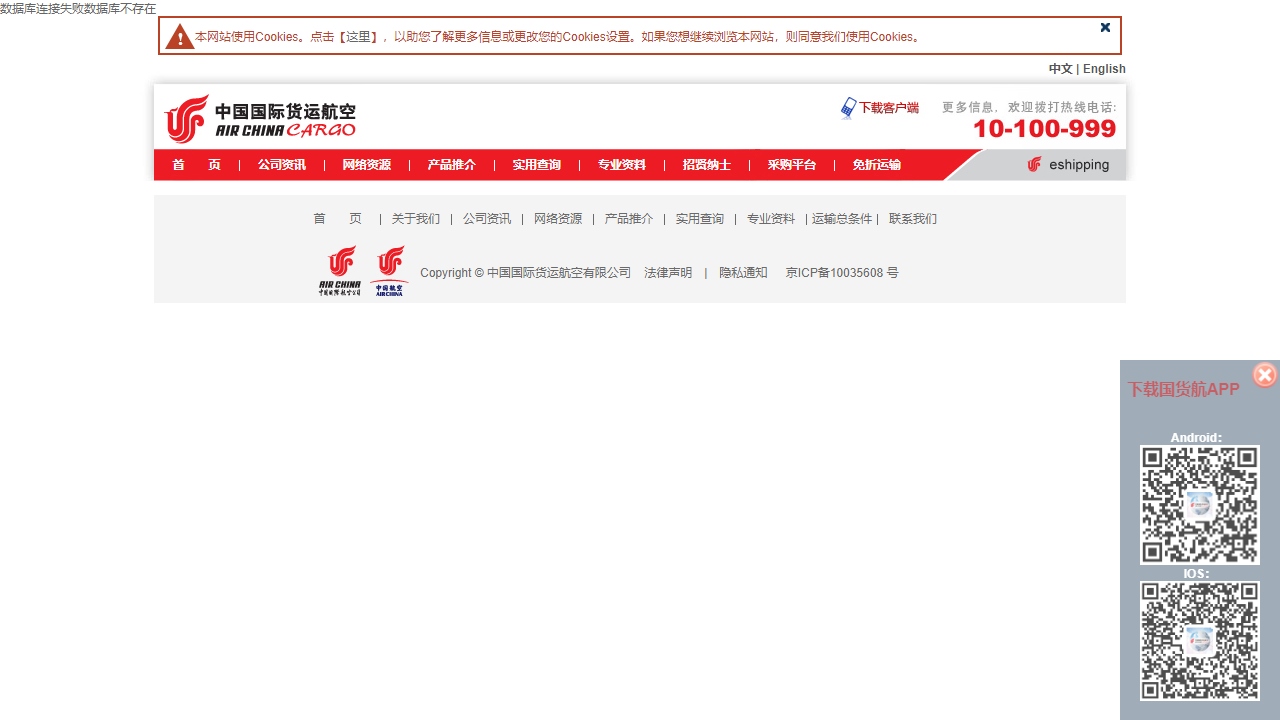
Task: Click footer link 实用查询
Action: pyautogui.click(x=700, y=219)
